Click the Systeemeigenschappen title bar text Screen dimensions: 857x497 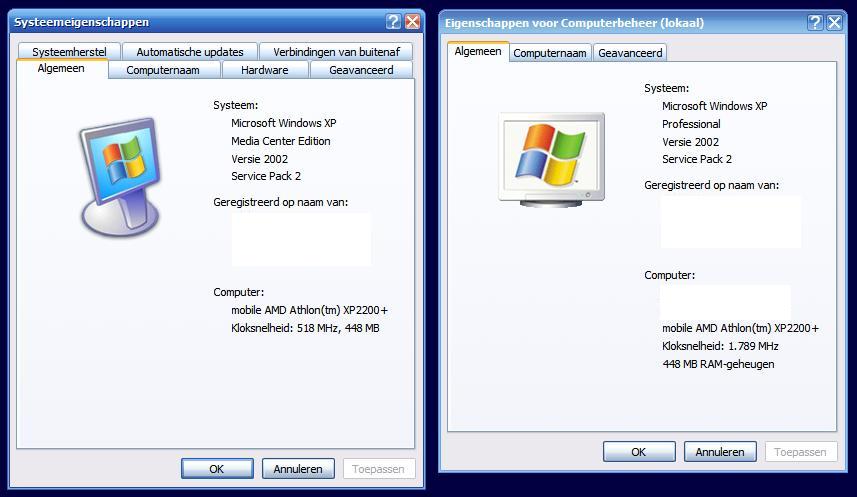pyautogui.click(x=81, y=22)
